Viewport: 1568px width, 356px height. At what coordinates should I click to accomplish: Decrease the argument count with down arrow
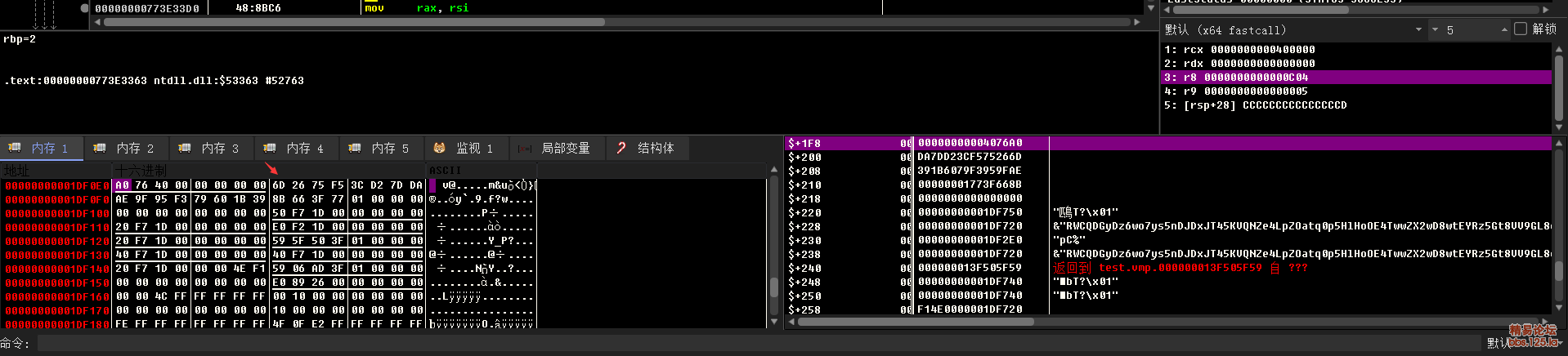(1435, 29)
